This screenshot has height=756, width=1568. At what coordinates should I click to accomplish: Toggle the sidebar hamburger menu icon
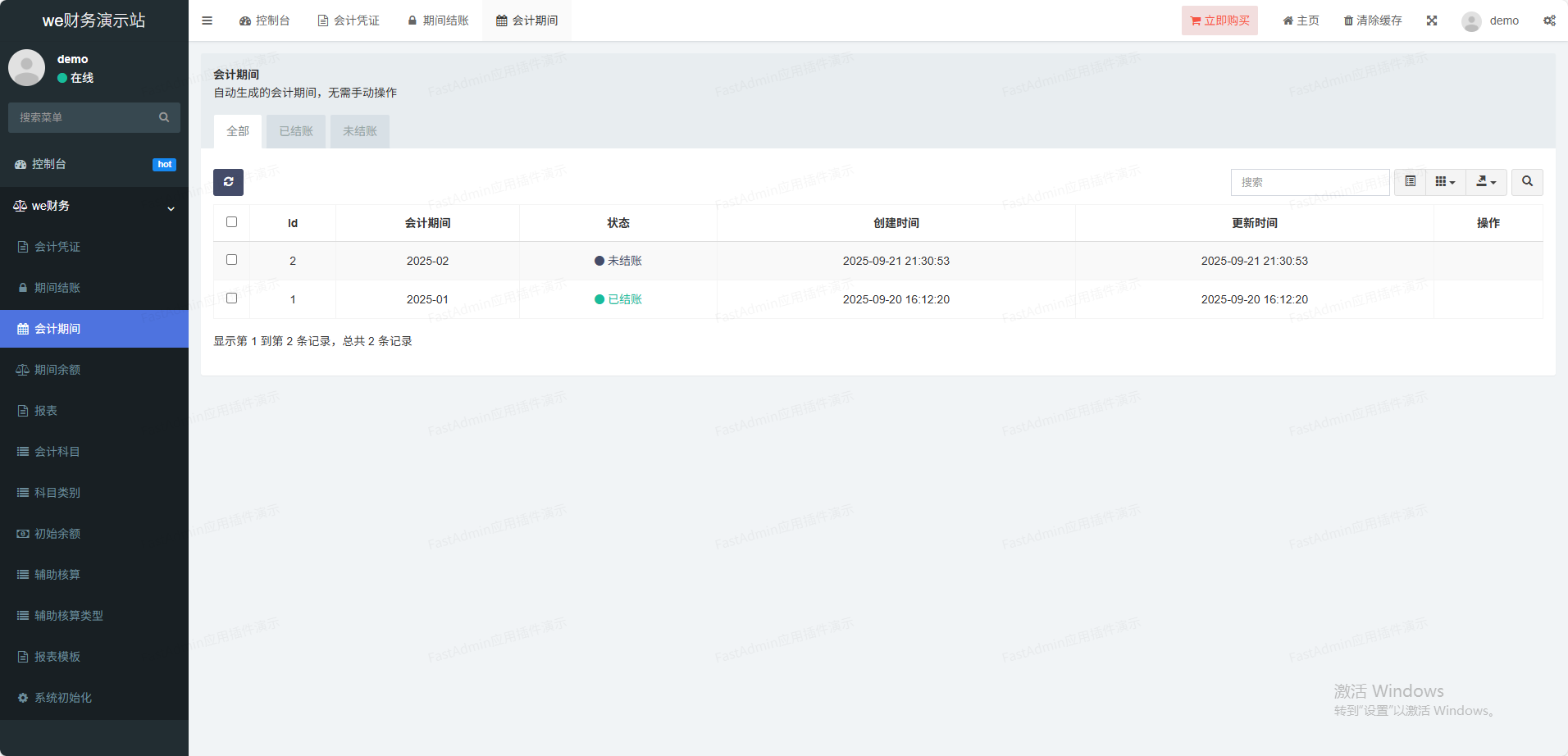(207, 20)
